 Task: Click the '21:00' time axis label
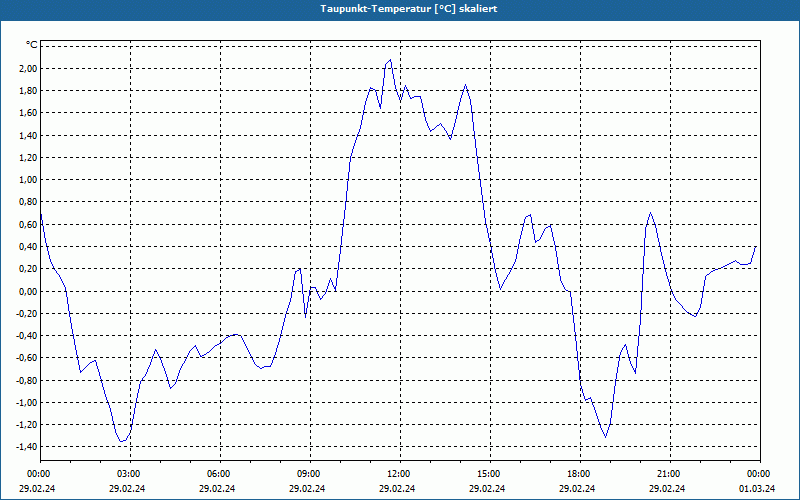tap(669, 474)
